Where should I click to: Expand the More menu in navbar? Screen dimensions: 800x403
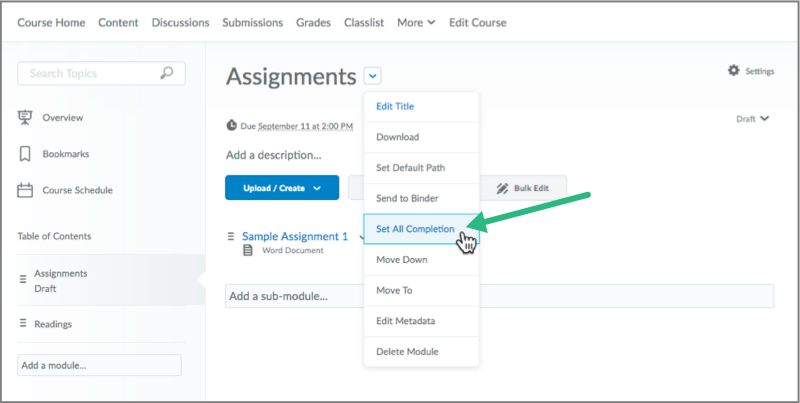pos(416,22)
